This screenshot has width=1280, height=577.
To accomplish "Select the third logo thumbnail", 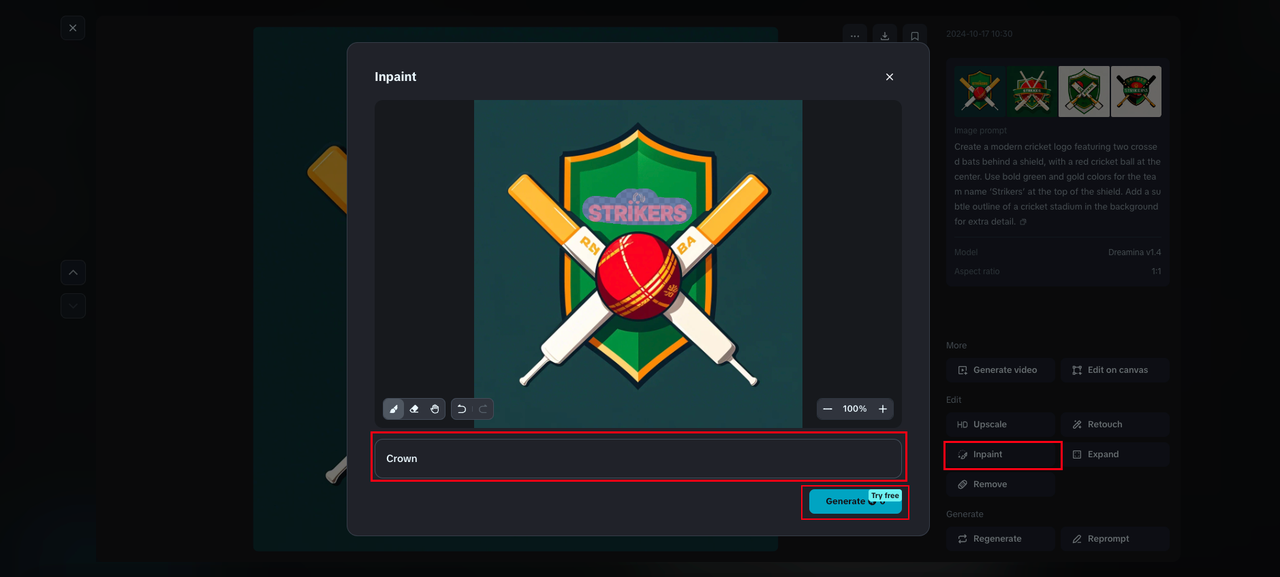I will tap(1084, 92).
